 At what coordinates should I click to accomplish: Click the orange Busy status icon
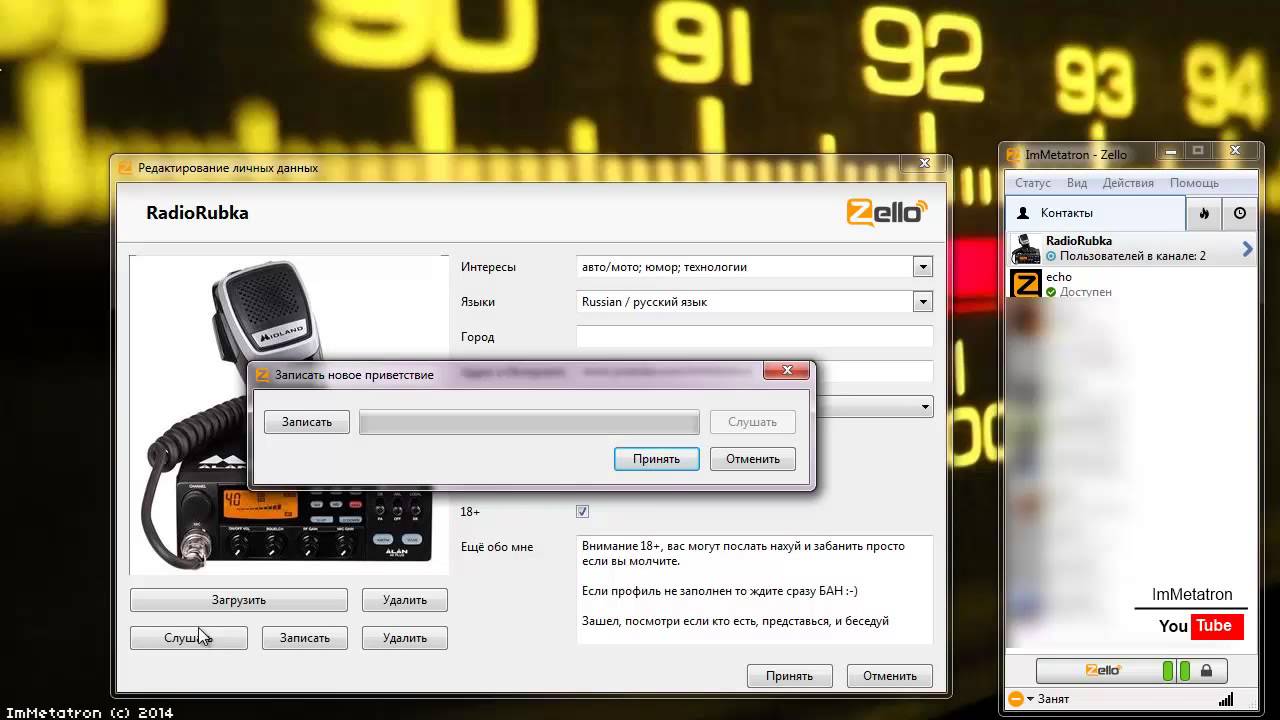point(1015,699)
